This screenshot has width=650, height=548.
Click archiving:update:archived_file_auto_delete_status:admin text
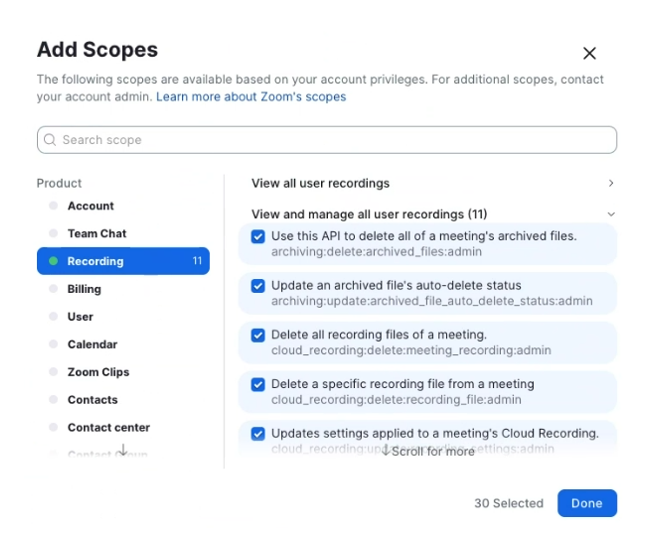[432, 301]
